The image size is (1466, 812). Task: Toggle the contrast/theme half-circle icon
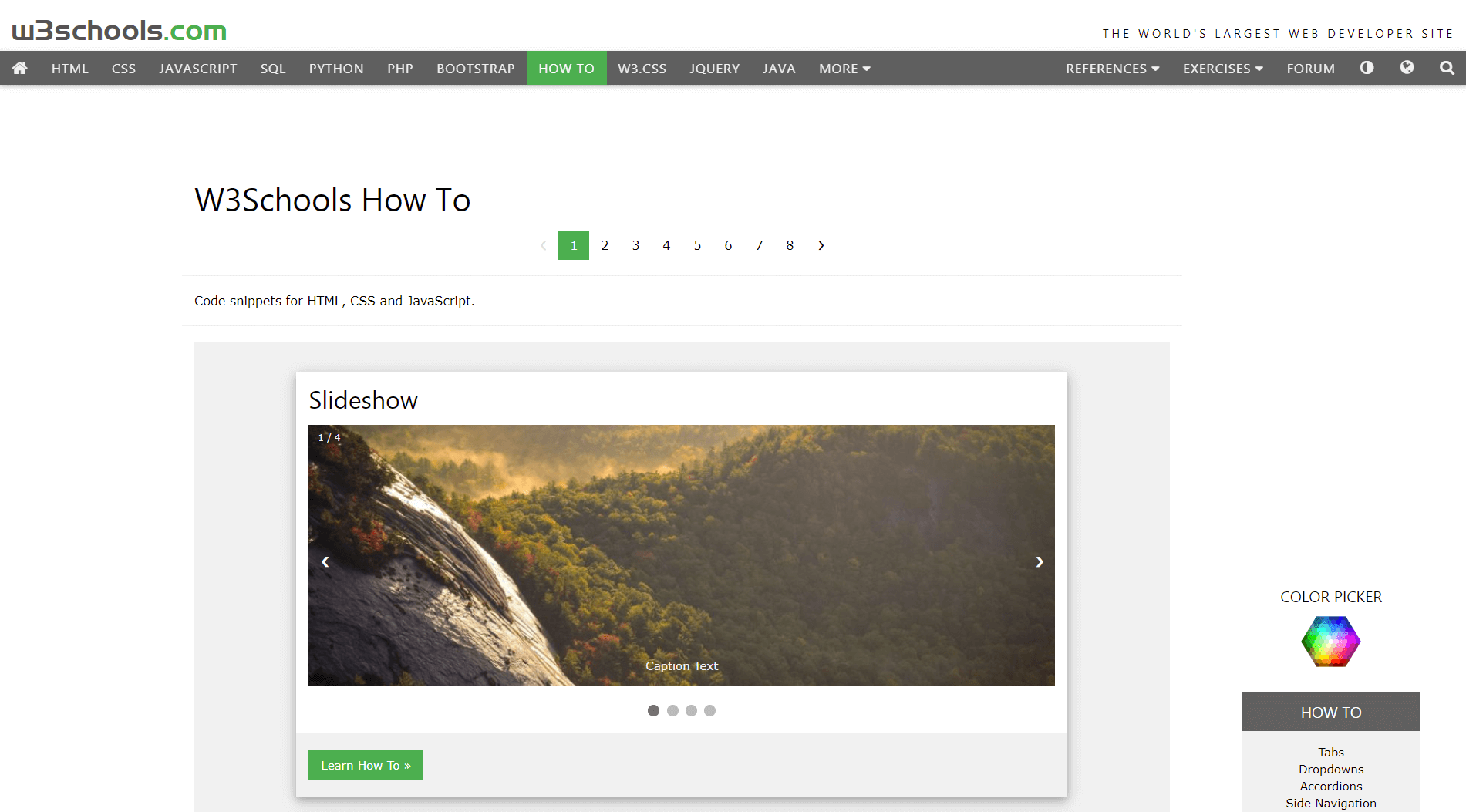click(1367, 68)
